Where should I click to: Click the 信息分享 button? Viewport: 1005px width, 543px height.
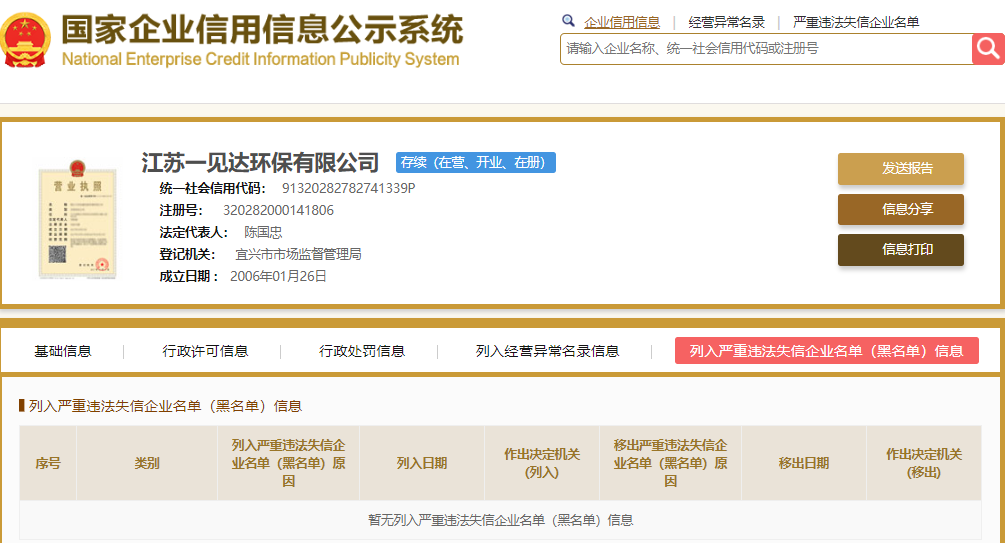(x=901, y=209)
